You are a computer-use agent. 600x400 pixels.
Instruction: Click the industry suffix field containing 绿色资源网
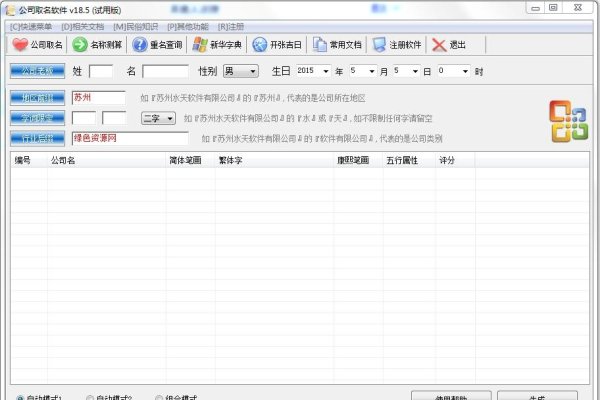pyautogui.click(x=130, y=139)
